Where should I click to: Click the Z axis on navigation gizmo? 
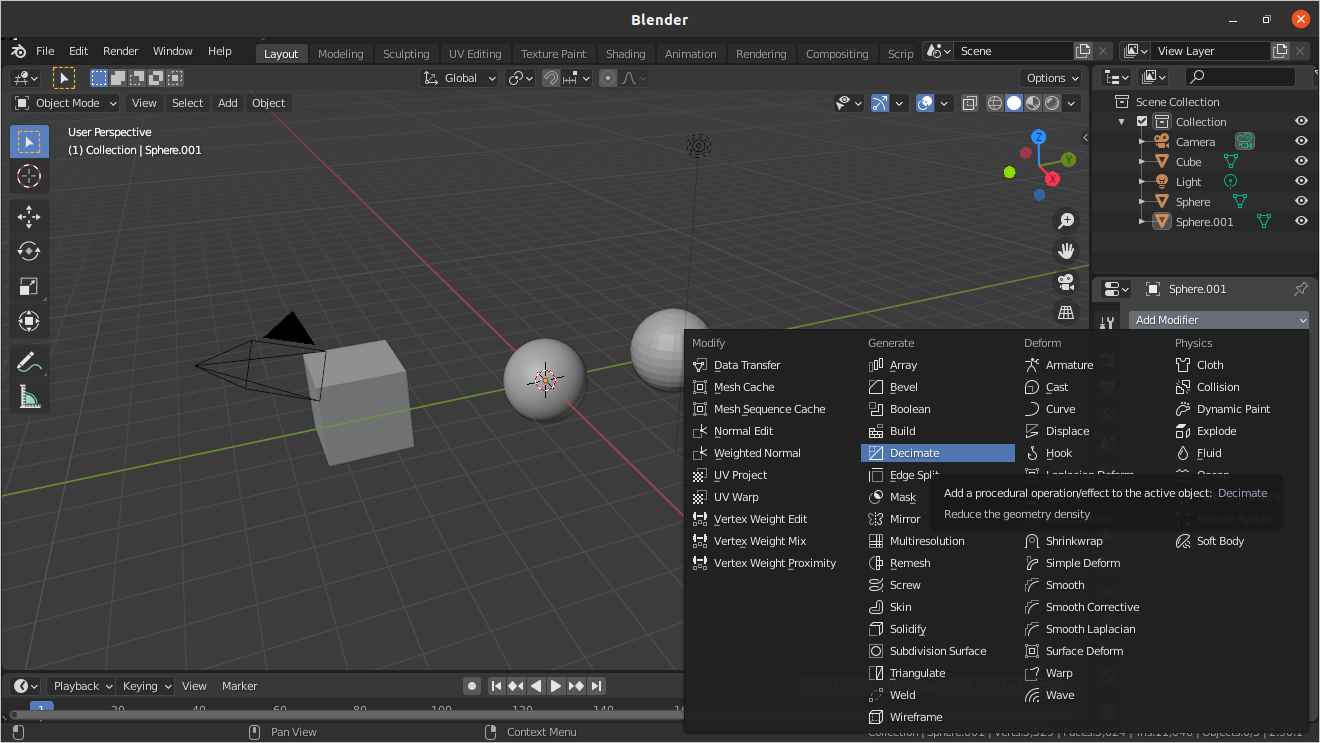coord(1039,136)
